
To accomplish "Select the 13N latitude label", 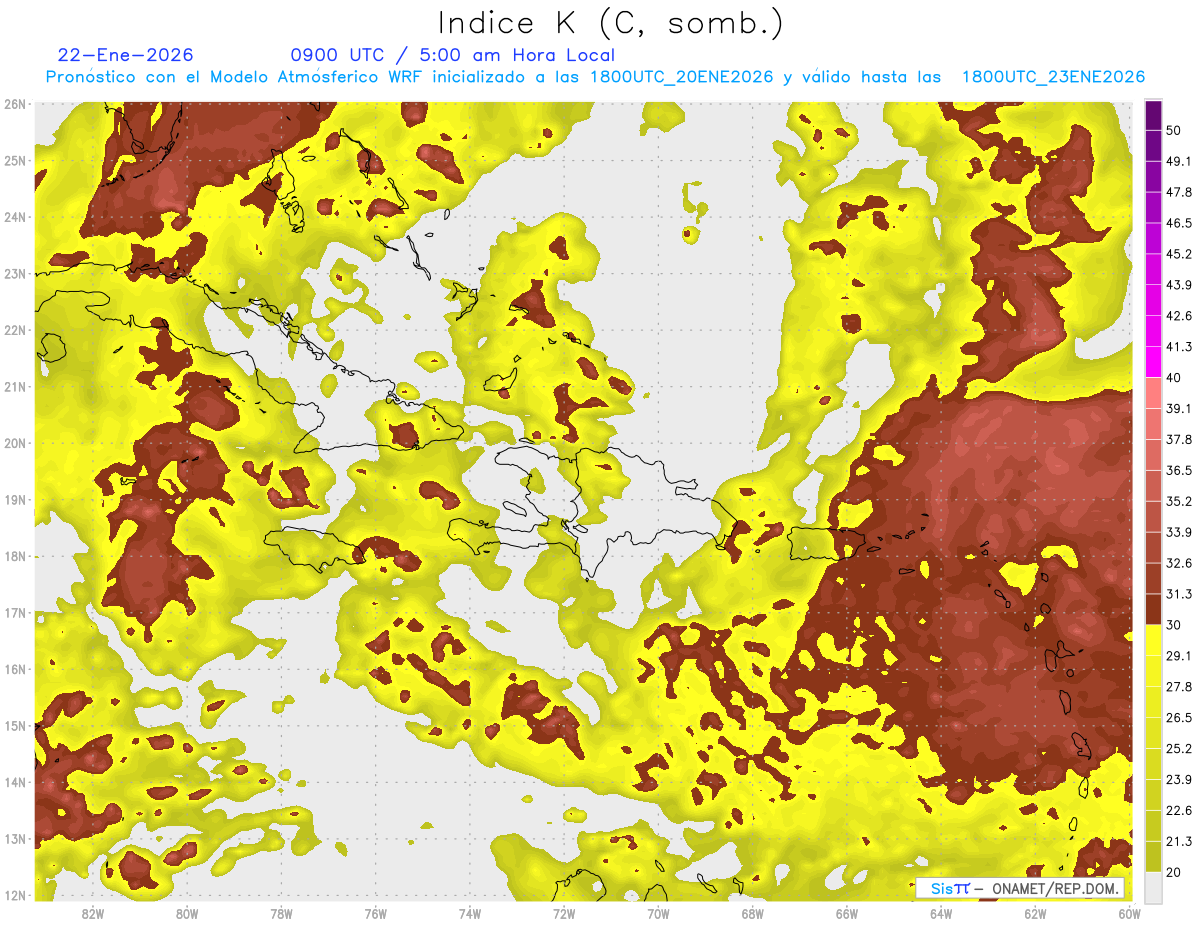I will coord(14,839).
